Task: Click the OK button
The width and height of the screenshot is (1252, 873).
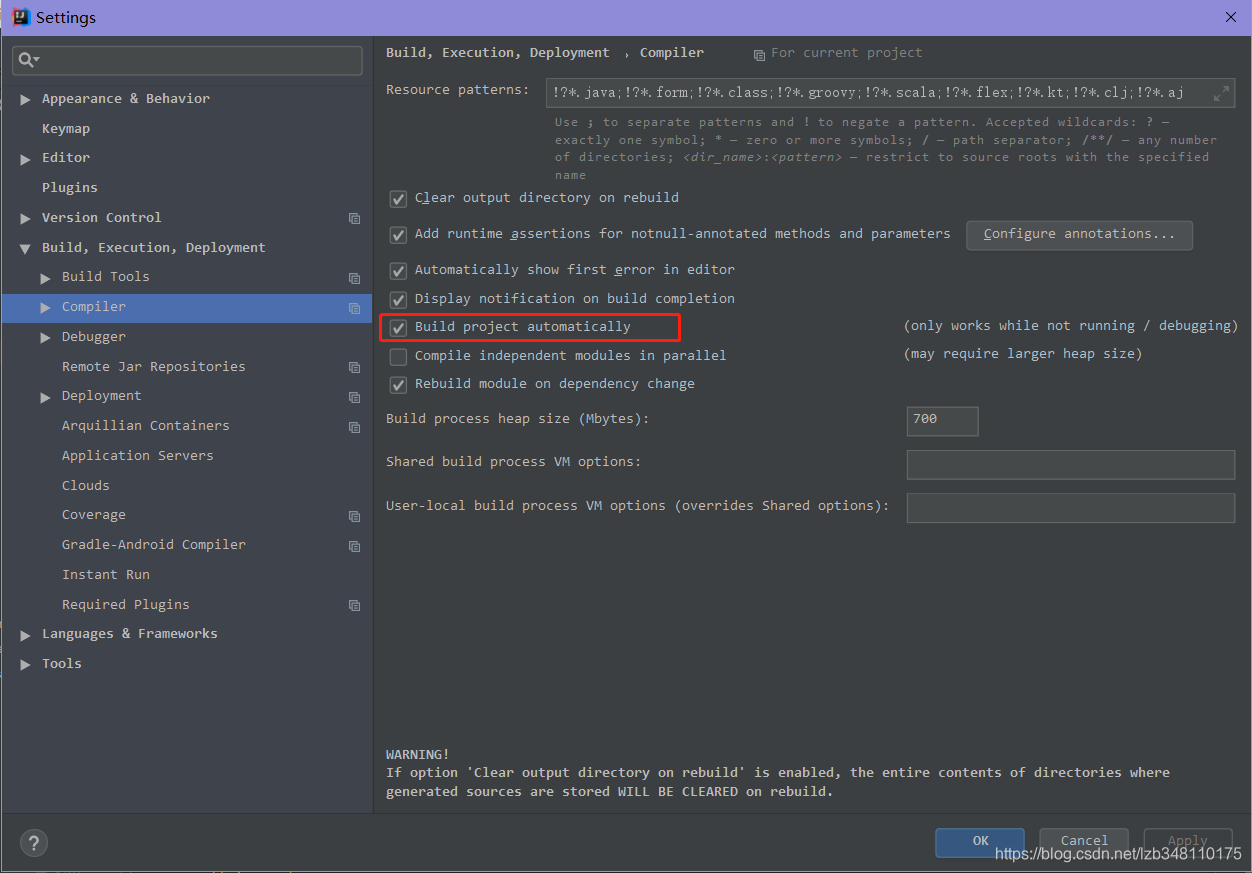Action: point(980,841)
